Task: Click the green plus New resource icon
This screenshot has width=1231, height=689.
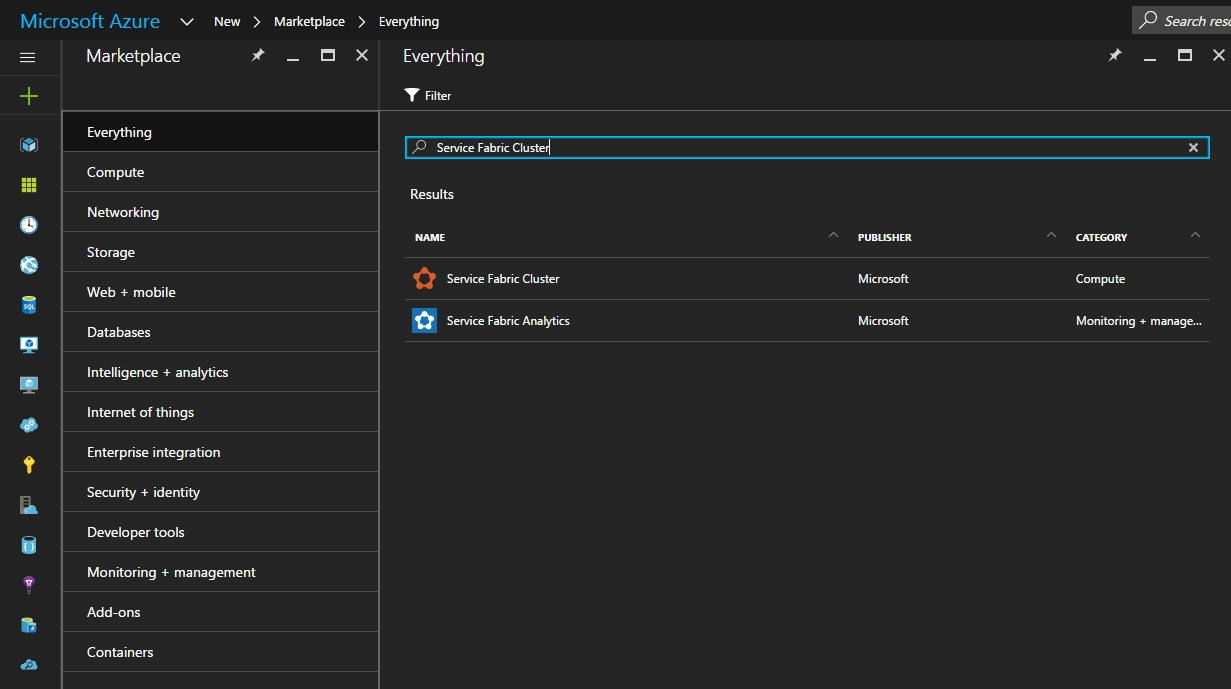Action: [x=29, y=96]
